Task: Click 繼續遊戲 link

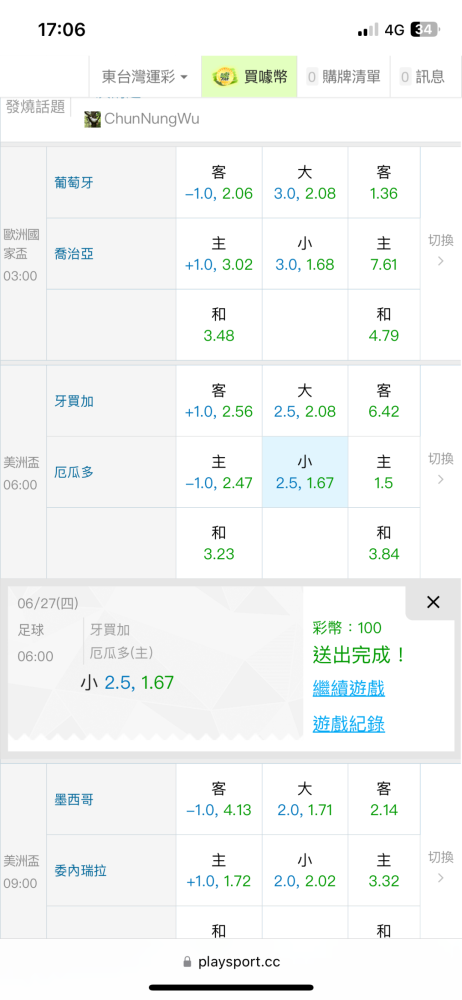Action: [x=348, y=689]
